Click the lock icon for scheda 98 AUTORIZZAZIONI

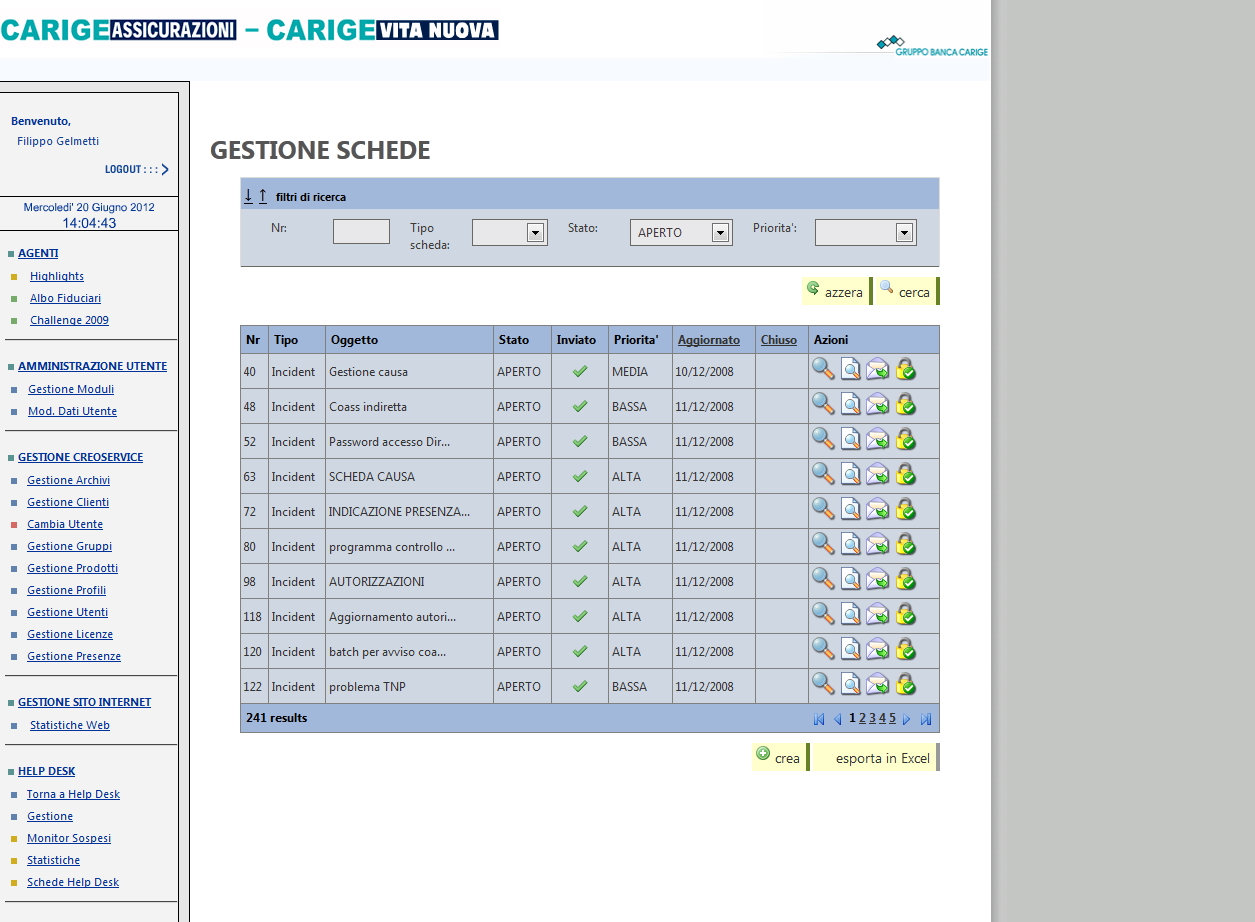906,579
